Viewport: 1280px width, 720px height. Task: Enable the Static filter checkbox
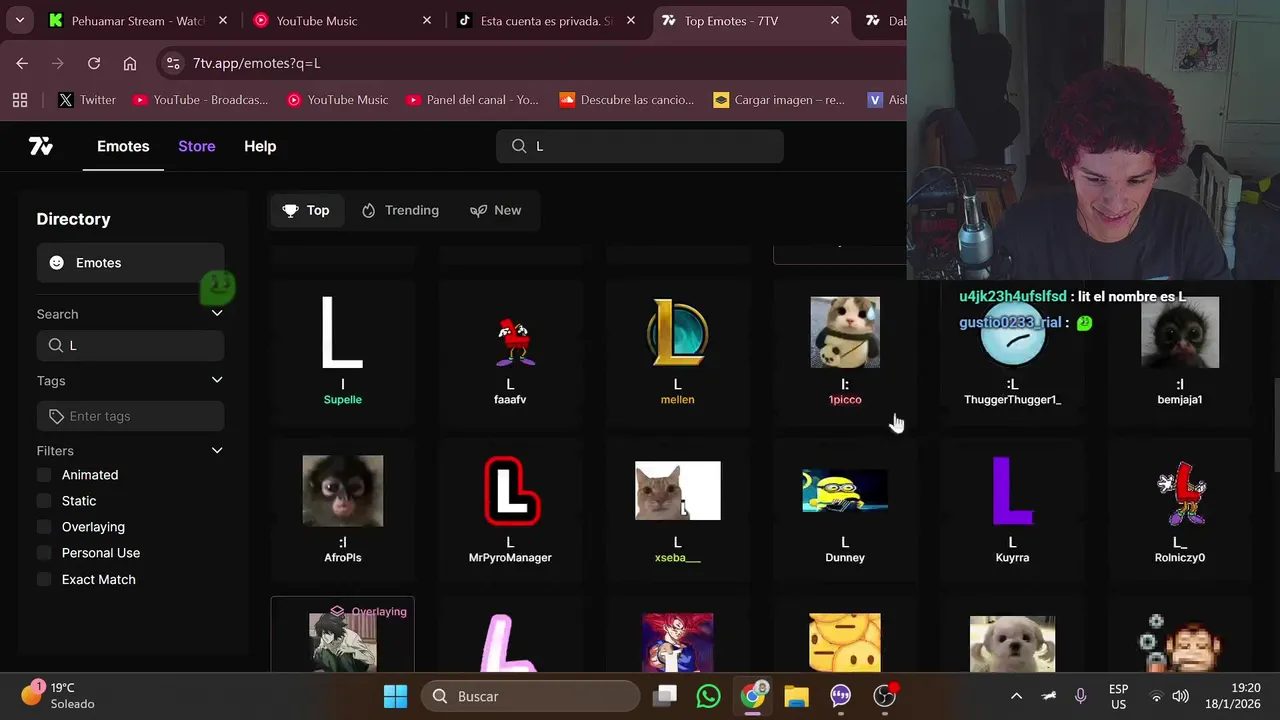coord(44,501)
